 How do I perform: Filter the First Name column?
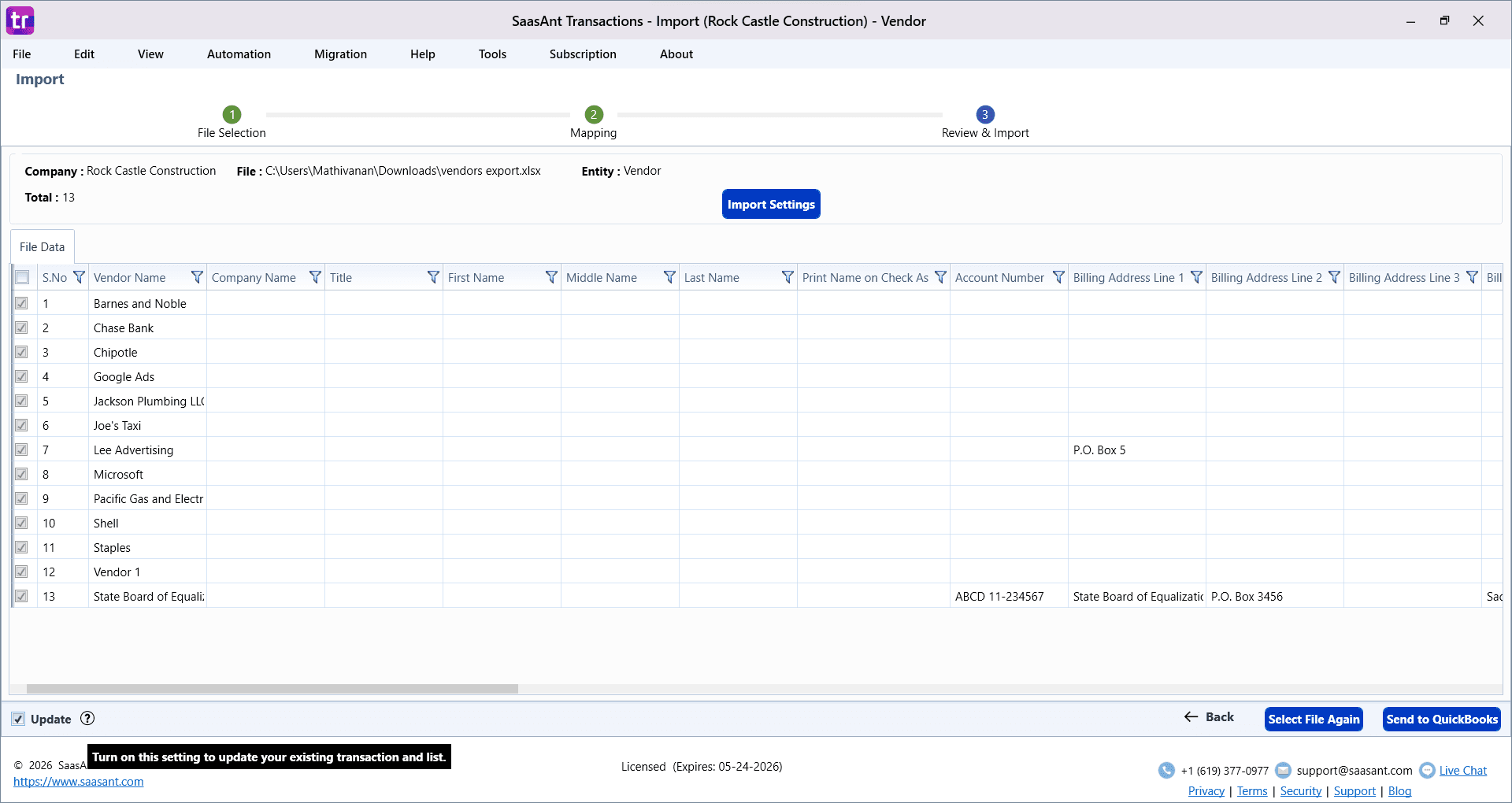pyautogui.click(x=551, y=277)
